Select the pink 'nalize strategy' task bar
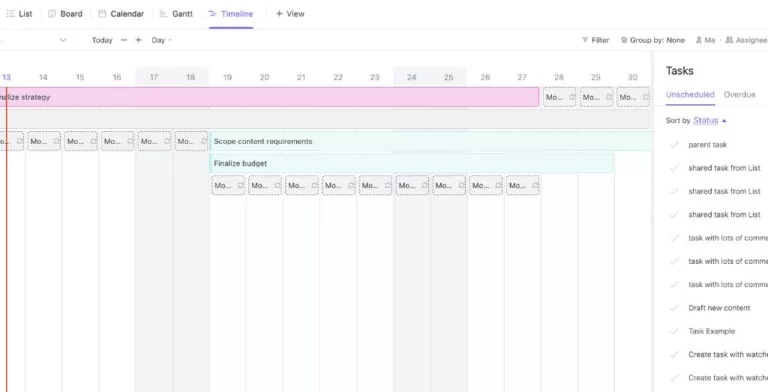The width and height of the screenshot is (768, 392). click(269, 97)
